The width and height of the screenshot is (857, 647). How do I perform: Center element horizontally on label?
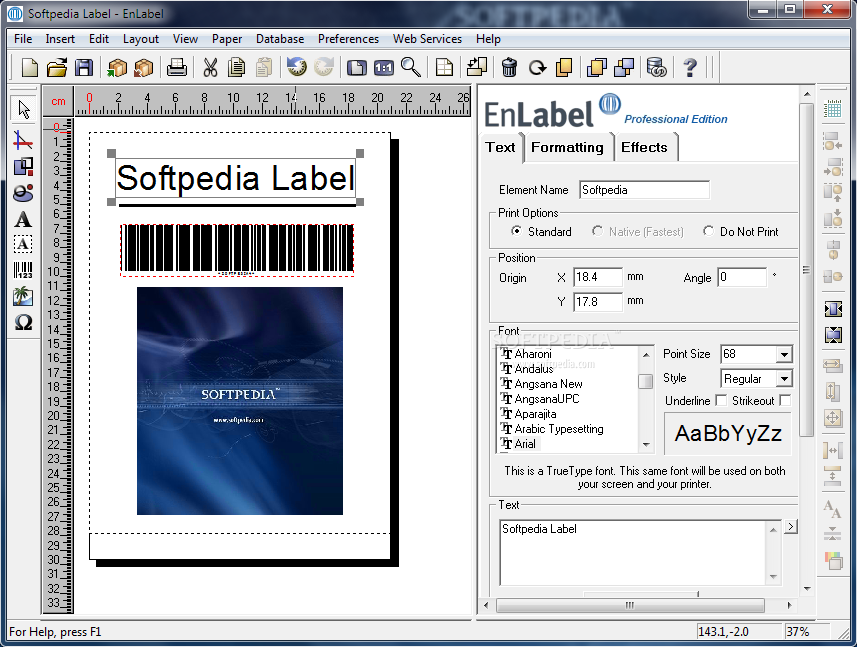click(832, 309)
